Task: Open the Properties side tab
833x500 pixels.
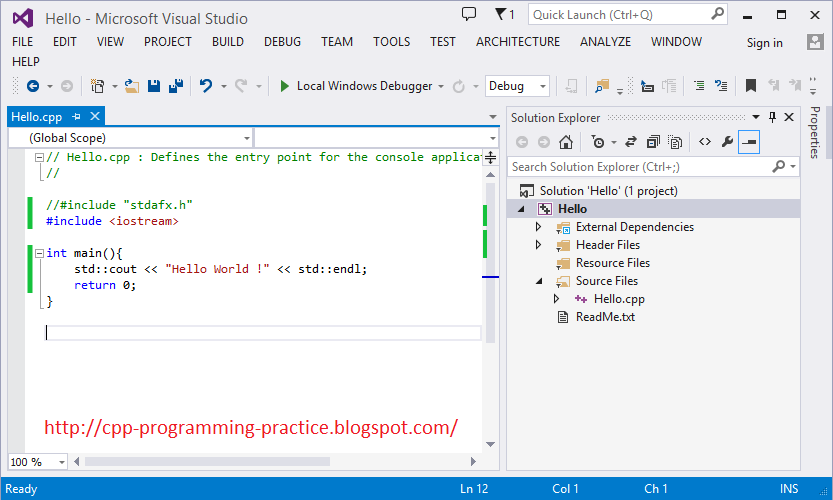Action: pyautogui.click(x=814, y=132)
